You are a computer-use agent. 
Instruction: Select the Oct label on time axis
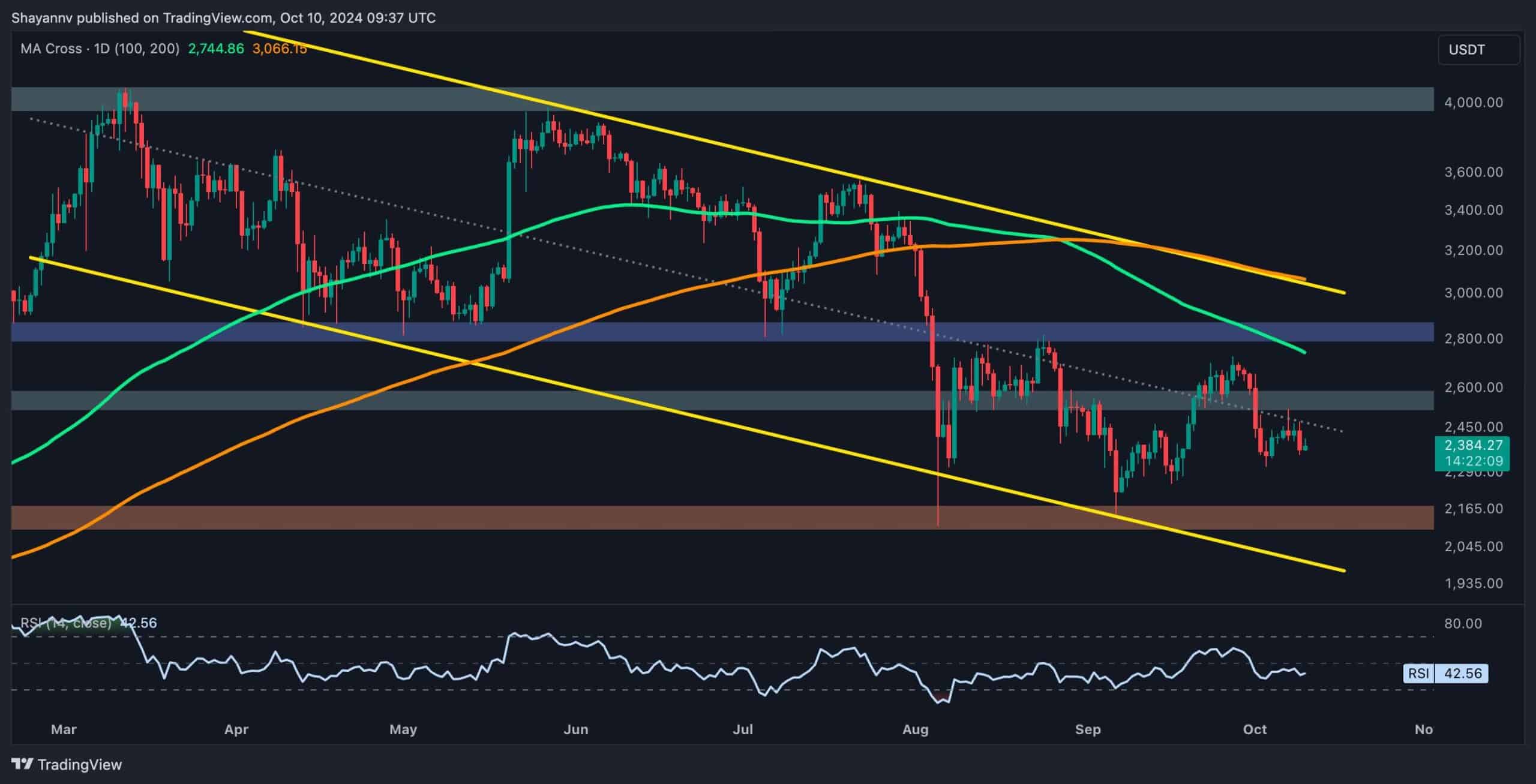point(1255,729)
